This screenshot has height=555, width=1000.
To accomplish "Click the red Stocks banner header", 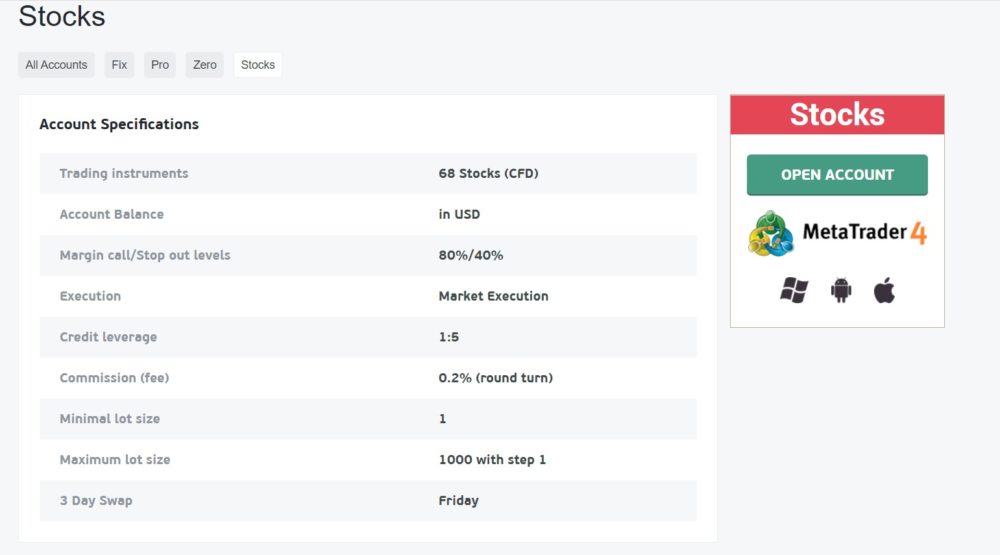I will pos(837,115).
